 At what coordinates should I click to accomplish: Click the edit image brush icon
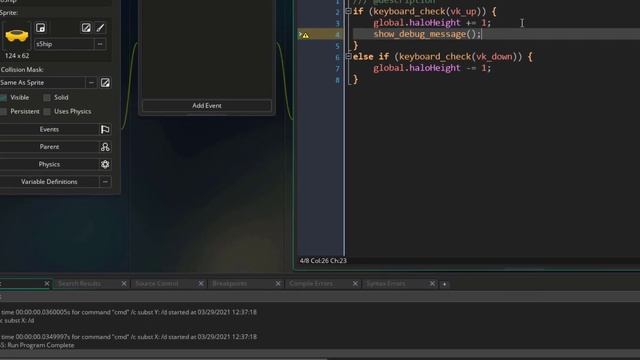tap(100, 28)
